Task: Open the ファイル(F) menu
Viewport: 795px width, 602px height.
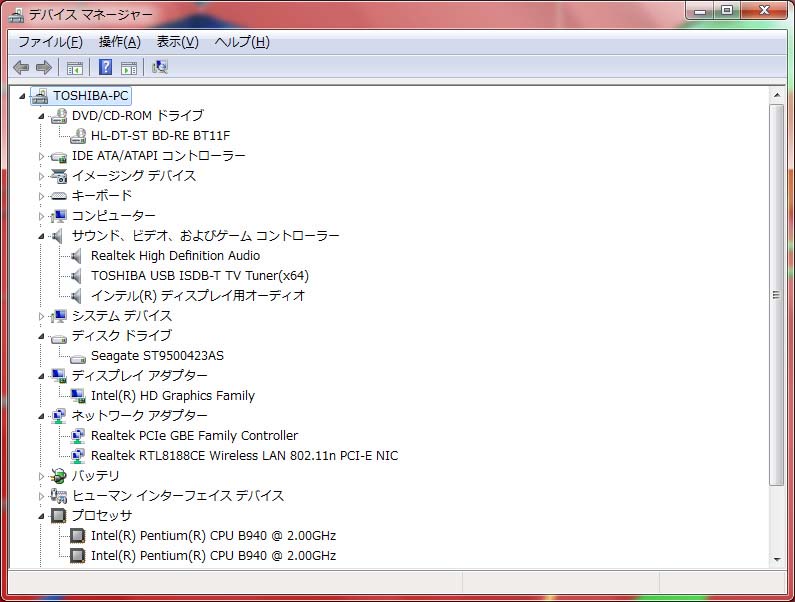Action: (50, 42)
